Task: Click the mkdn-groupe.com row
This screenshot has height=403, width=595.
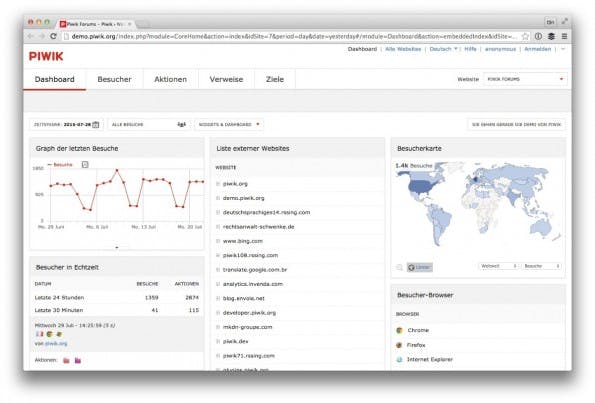Action: click(298, 327)
